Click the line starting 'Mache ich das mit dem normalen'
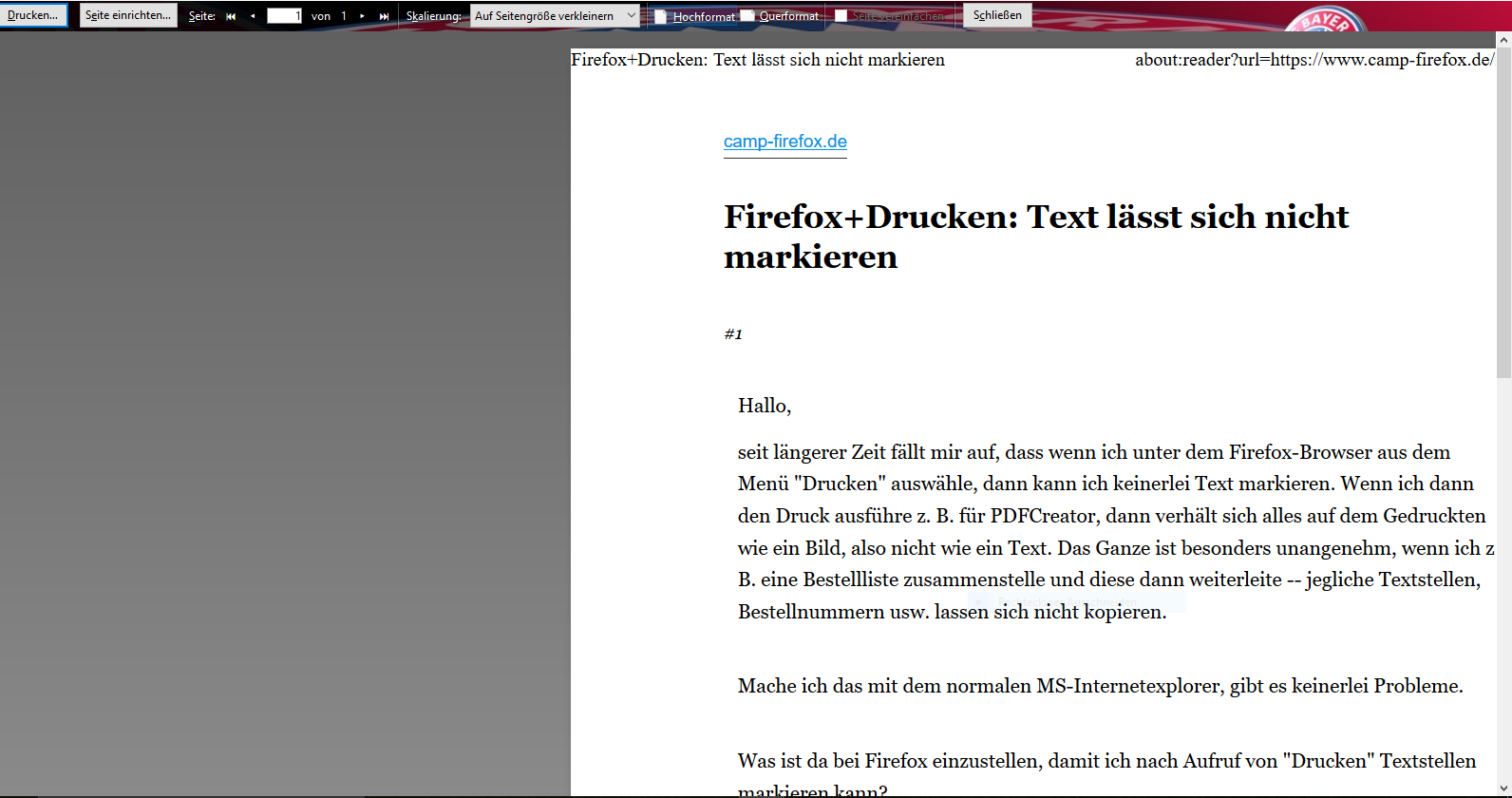 click(1101, 686)
